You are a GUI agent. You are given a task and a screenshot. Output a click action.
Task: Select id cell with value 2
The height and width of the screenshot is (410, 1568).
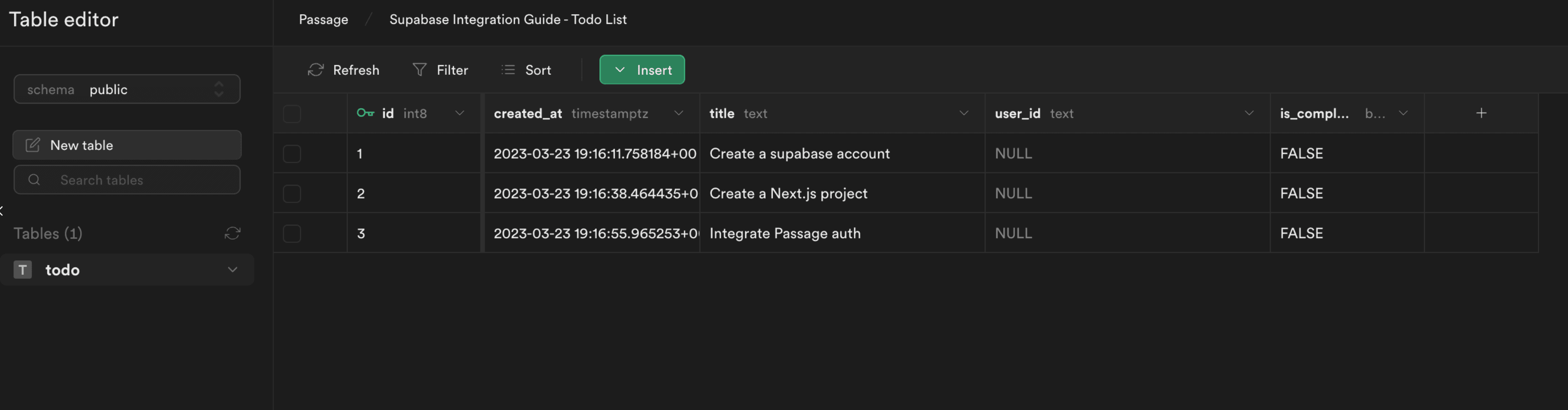414,194
